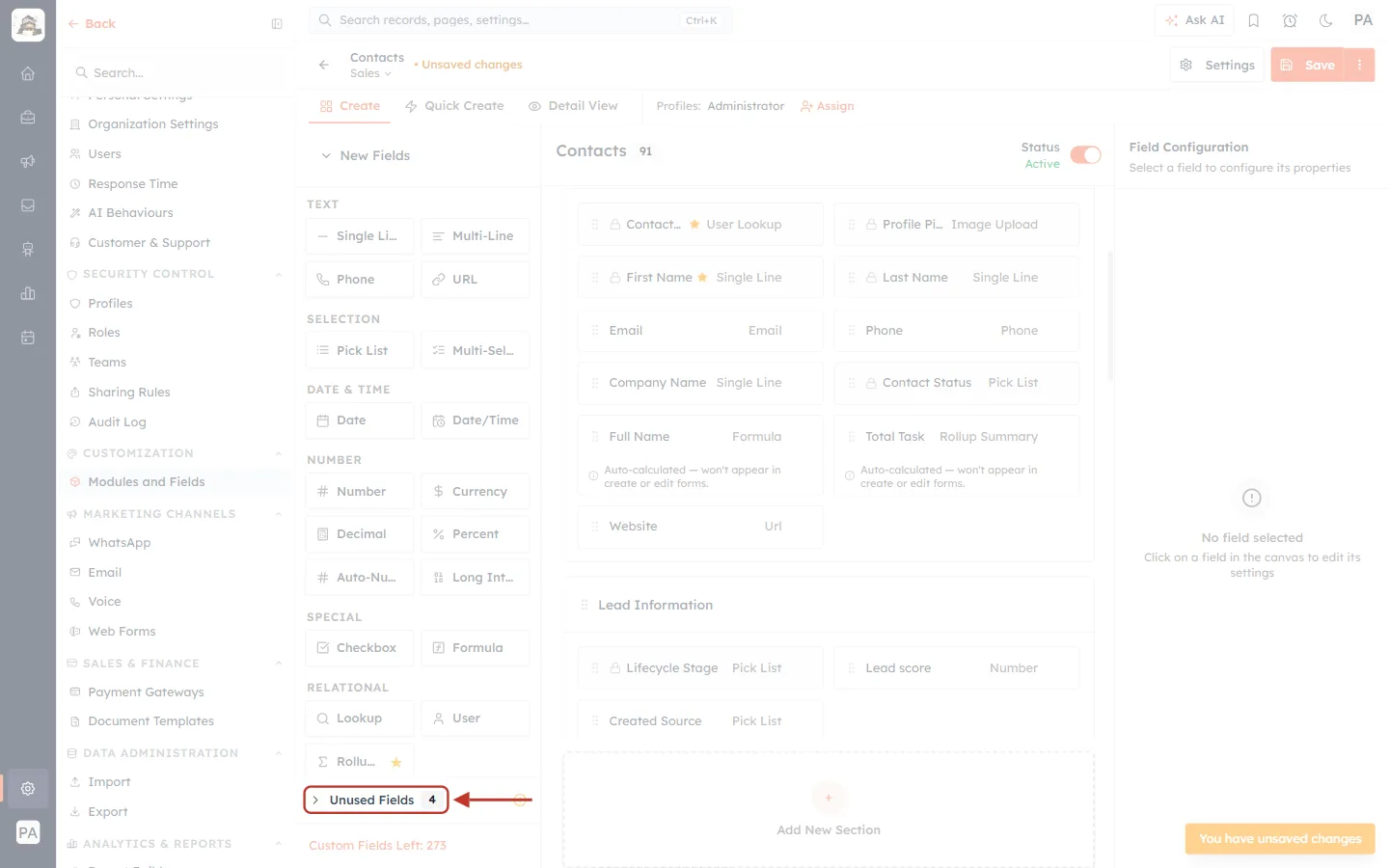The width and height of the screenshot is (1389, 868).
Task: Select the Lifecycle Stage field on canvas
Action: (x=700, y=668)
